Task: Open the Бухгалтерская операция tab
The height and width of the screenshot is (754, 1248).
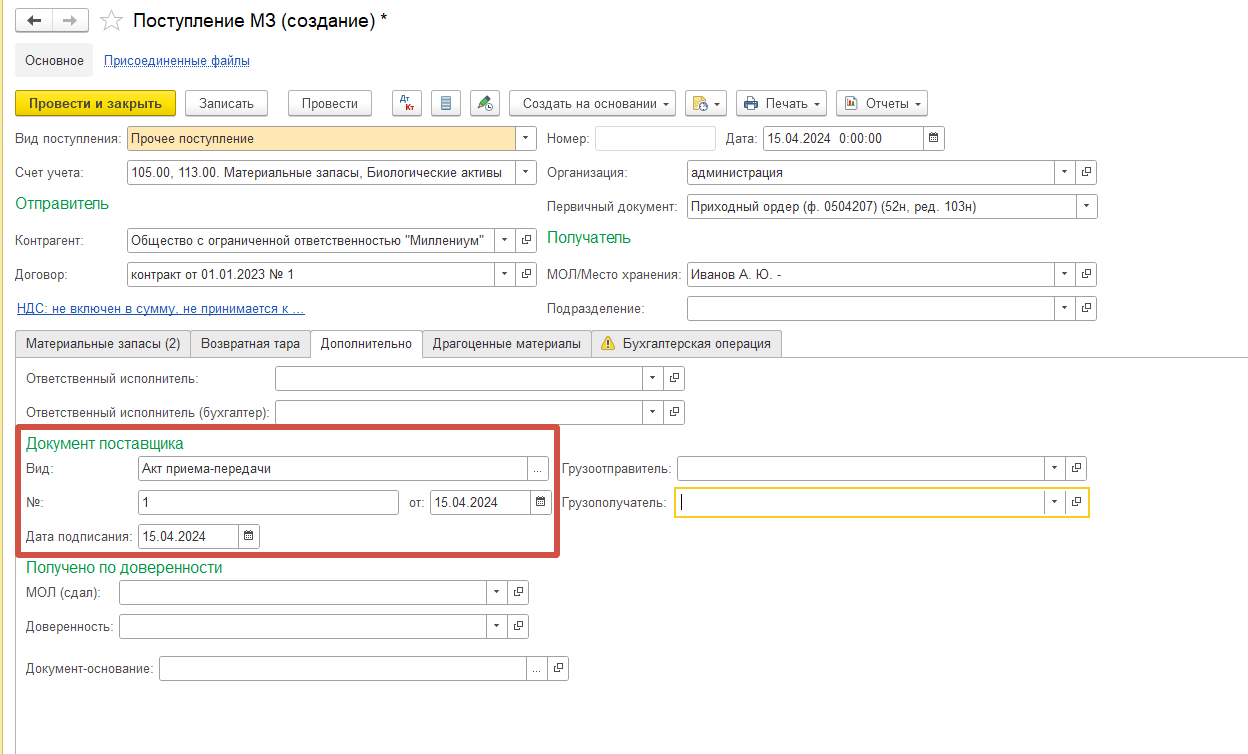Action: [687, 343]
